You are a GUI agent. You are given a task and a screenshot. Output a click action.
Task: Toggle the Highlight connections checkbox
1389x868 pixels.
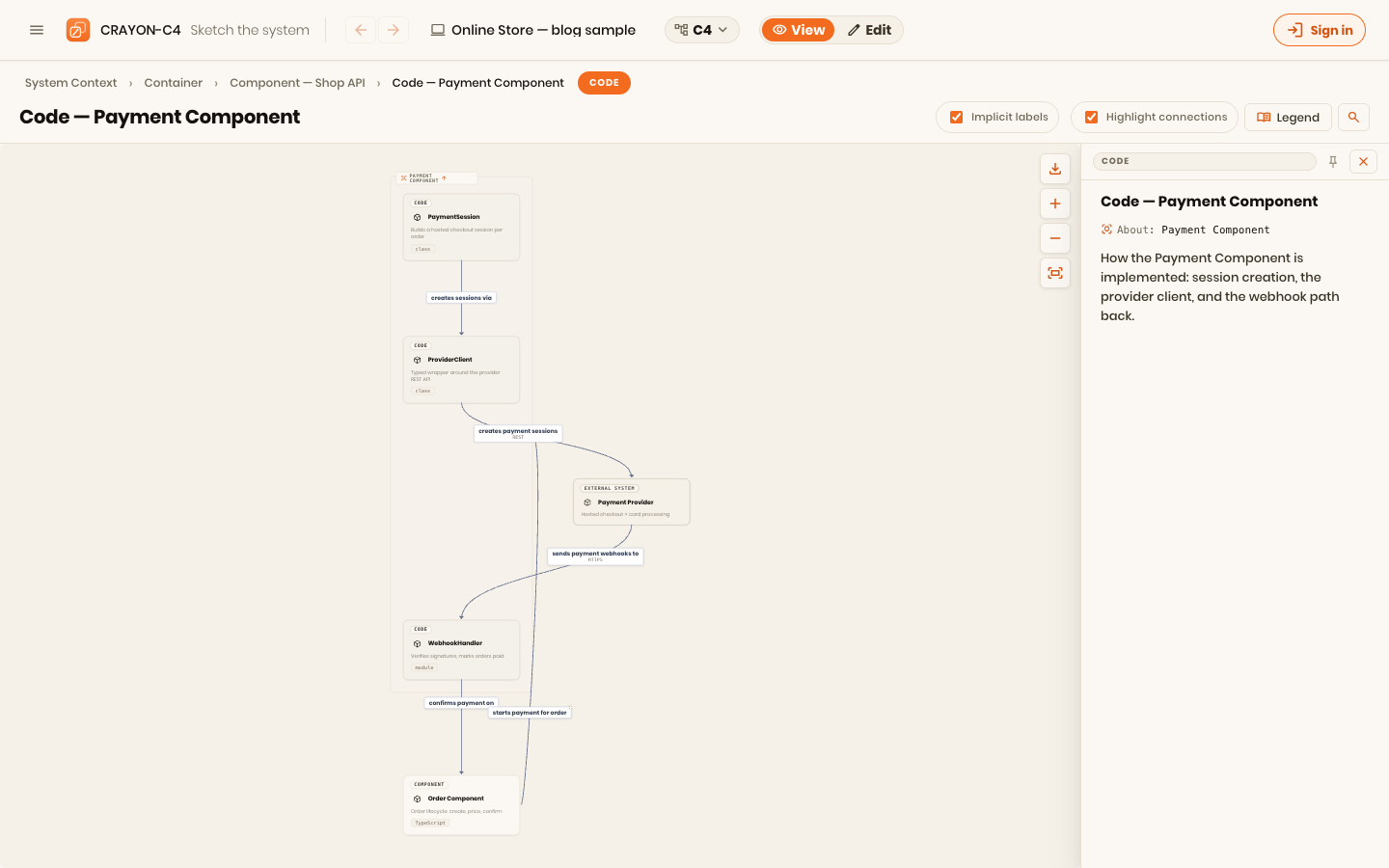pos(1092,118)
